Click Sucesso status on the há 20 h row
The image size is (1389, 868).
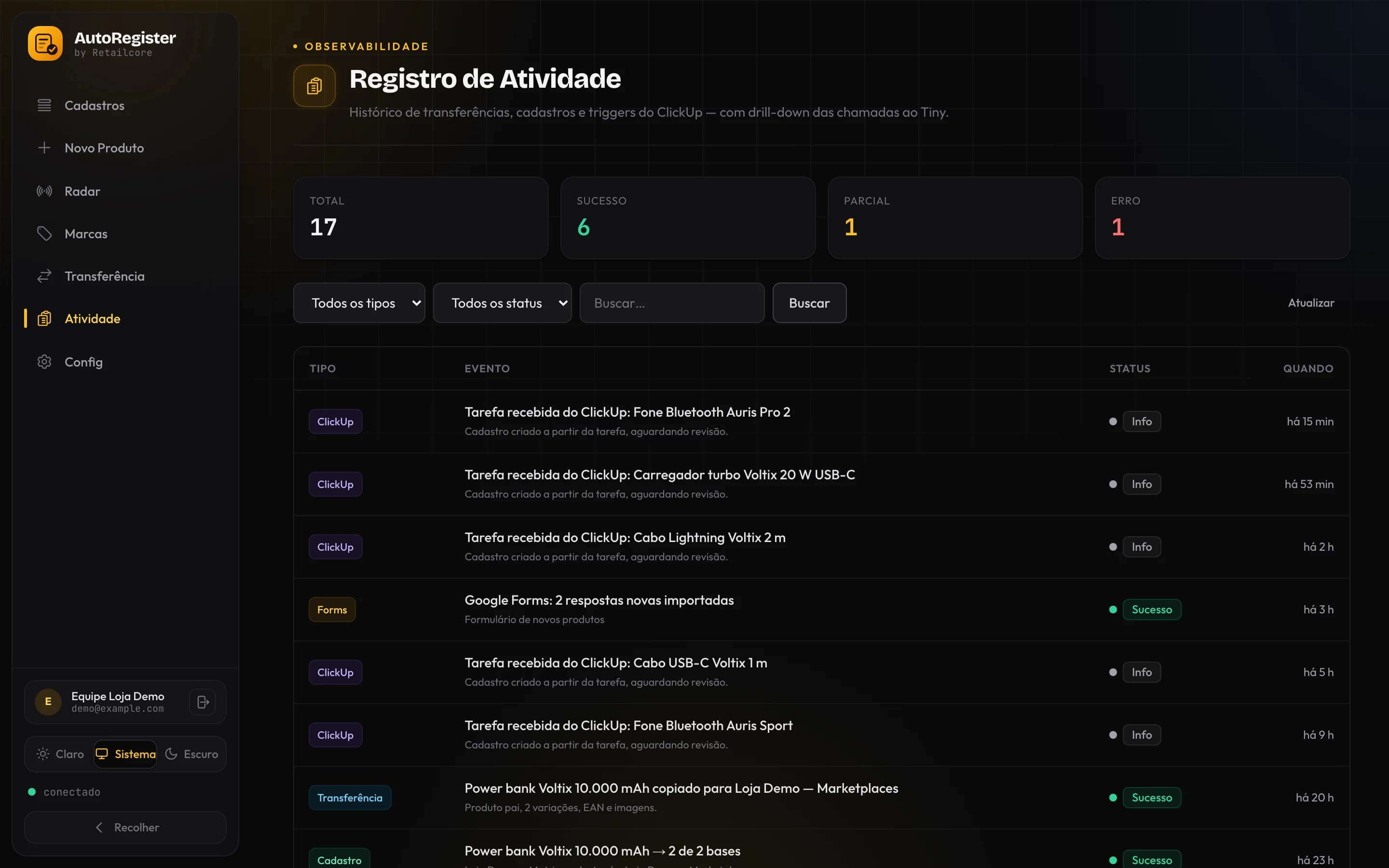click(x=1151, y=798)
